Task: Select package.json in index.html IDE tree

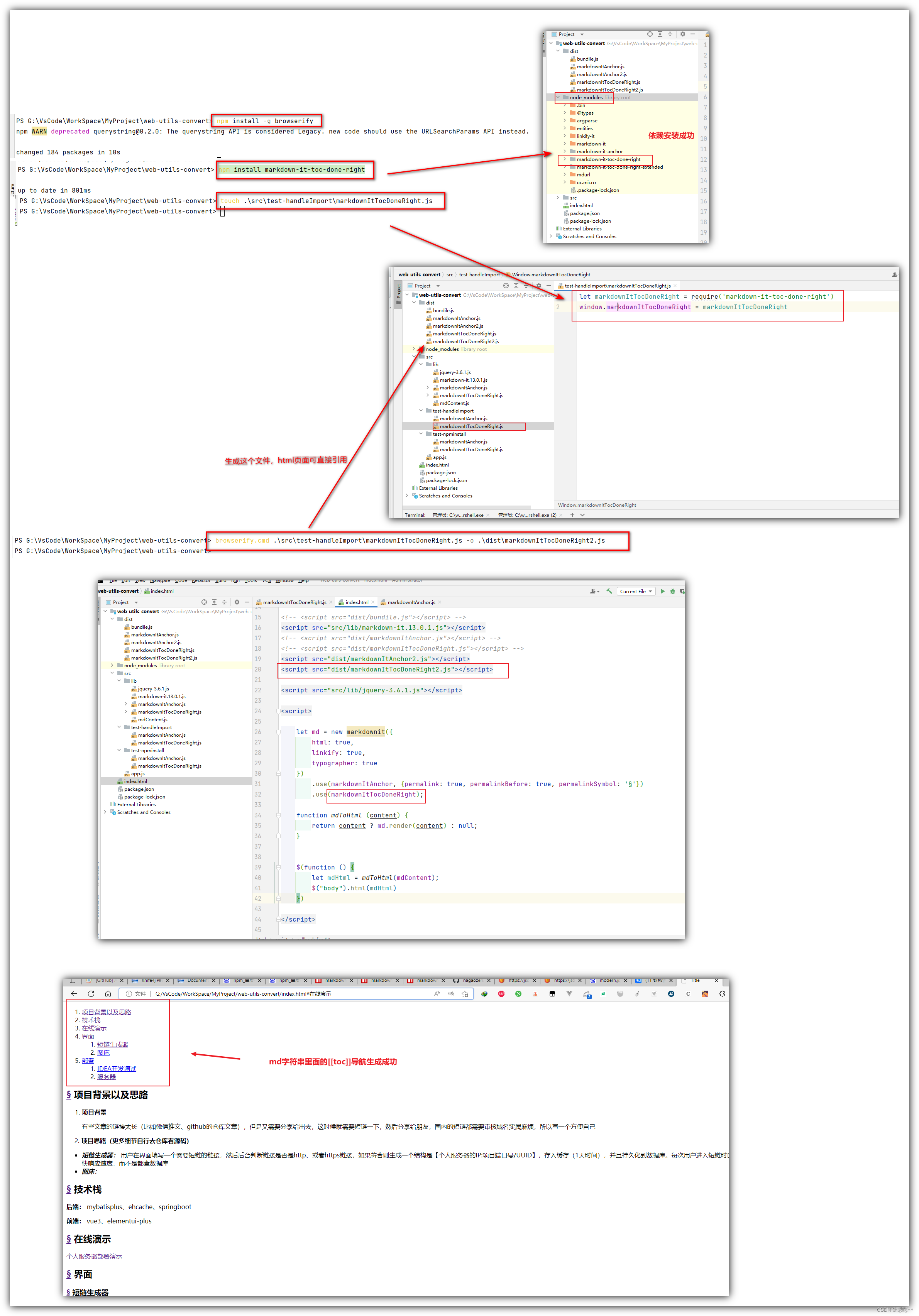Action: (139, 789)
